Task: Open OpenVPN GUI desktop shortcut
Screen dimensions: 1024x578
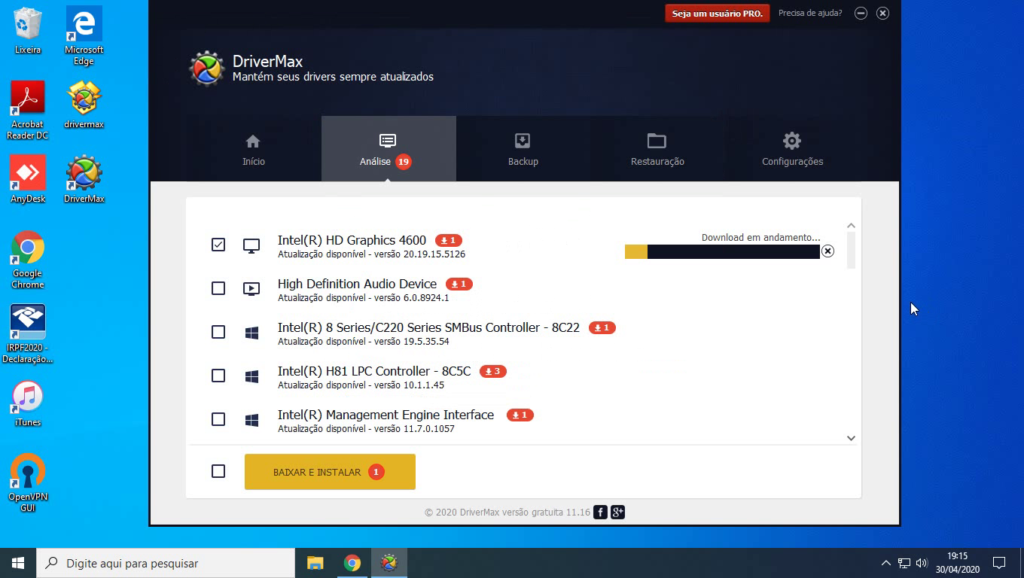Action: [x=27, y=483]
